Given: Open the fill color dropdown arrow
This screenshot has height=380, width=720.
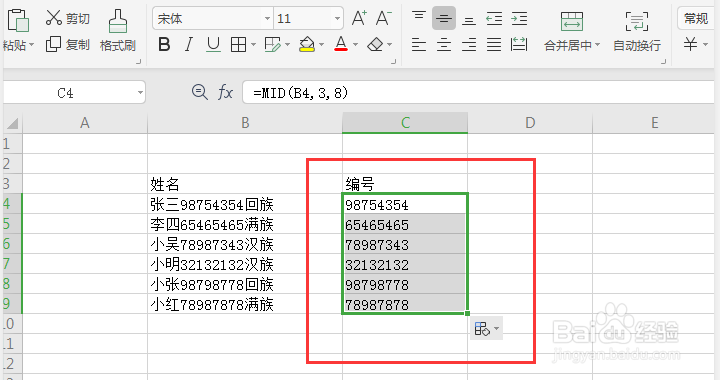Looking at the screenshot, I should pos(321,45).
